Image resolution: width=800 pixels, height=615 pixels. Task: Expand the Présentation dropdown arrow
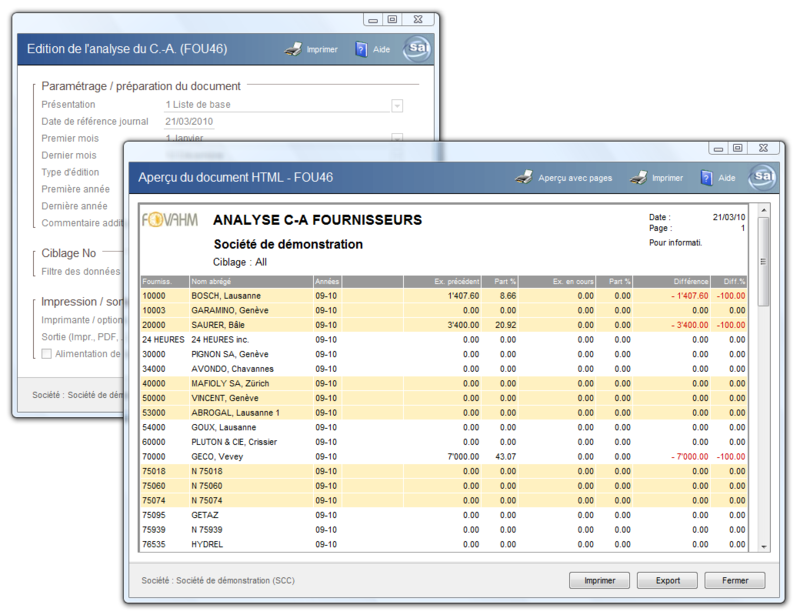pos(397,105)
